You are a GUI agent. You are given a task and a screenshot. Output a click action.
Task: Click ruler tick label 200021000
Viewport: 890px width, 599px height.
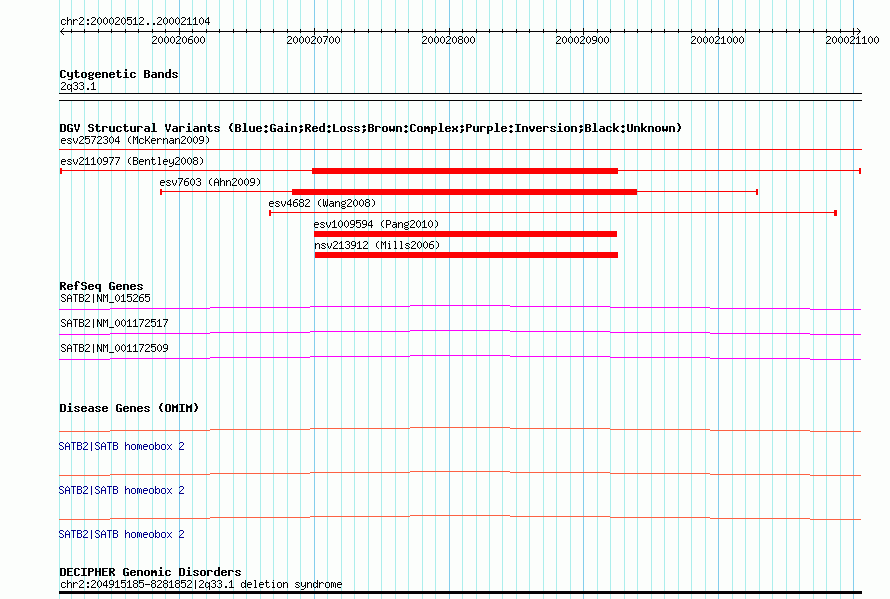click(717, 40)
